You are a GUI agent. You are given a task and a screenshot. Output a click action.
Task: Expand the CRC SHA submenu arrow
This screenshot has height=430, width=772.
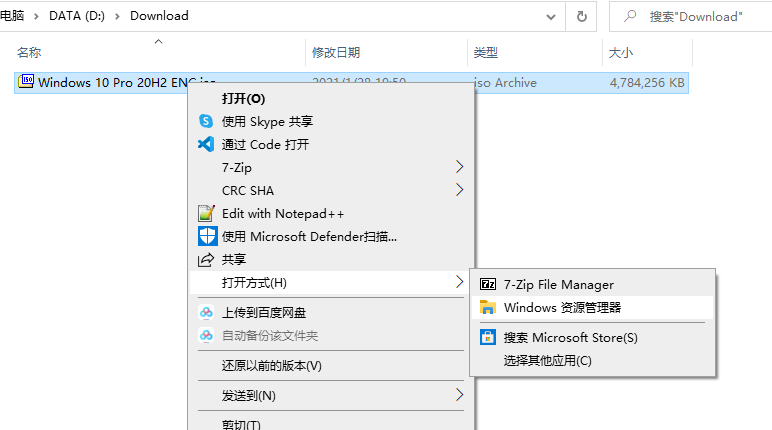[460, 190]
